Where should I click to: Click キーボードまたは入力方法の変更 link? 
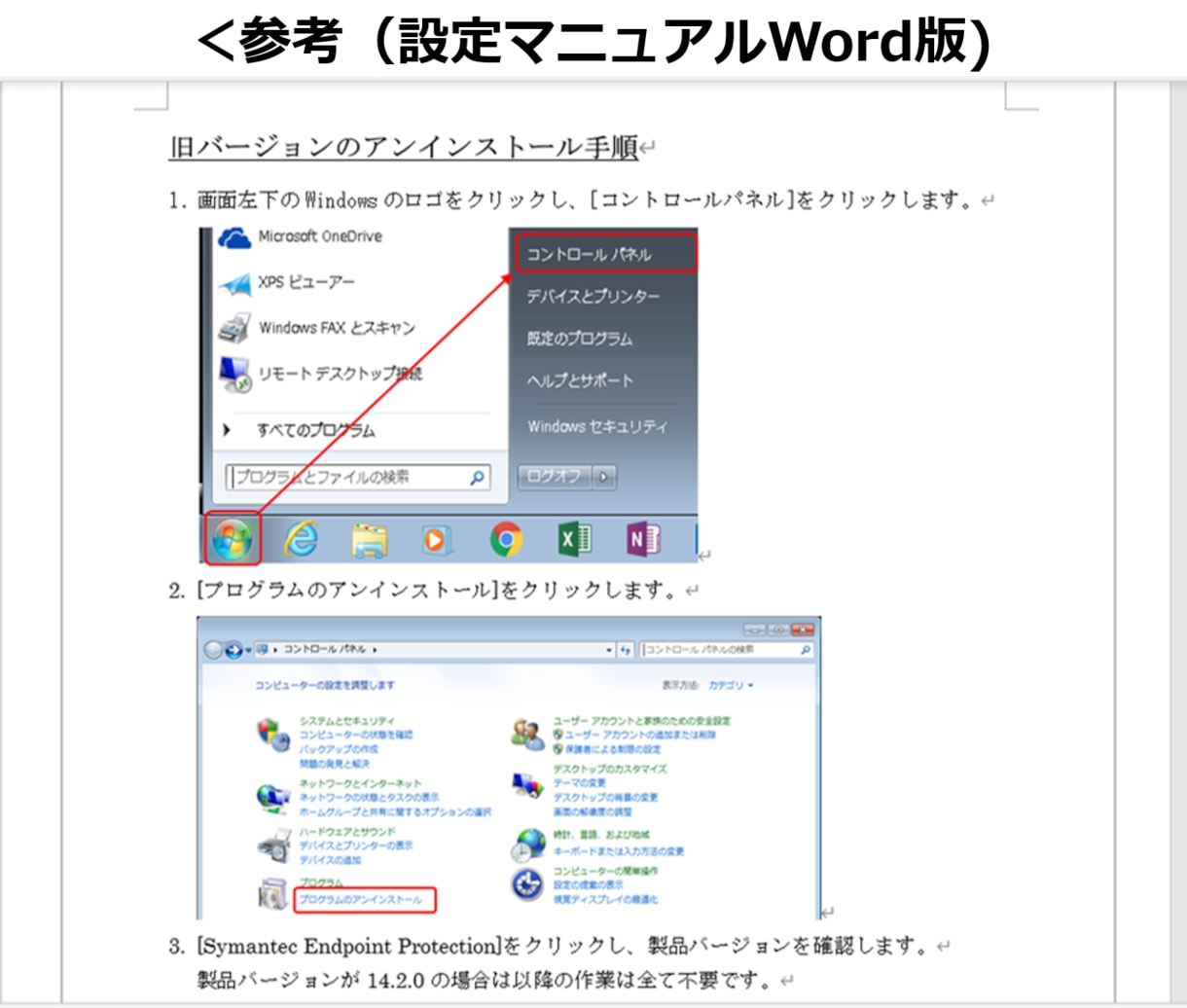[x=618, y=851]
